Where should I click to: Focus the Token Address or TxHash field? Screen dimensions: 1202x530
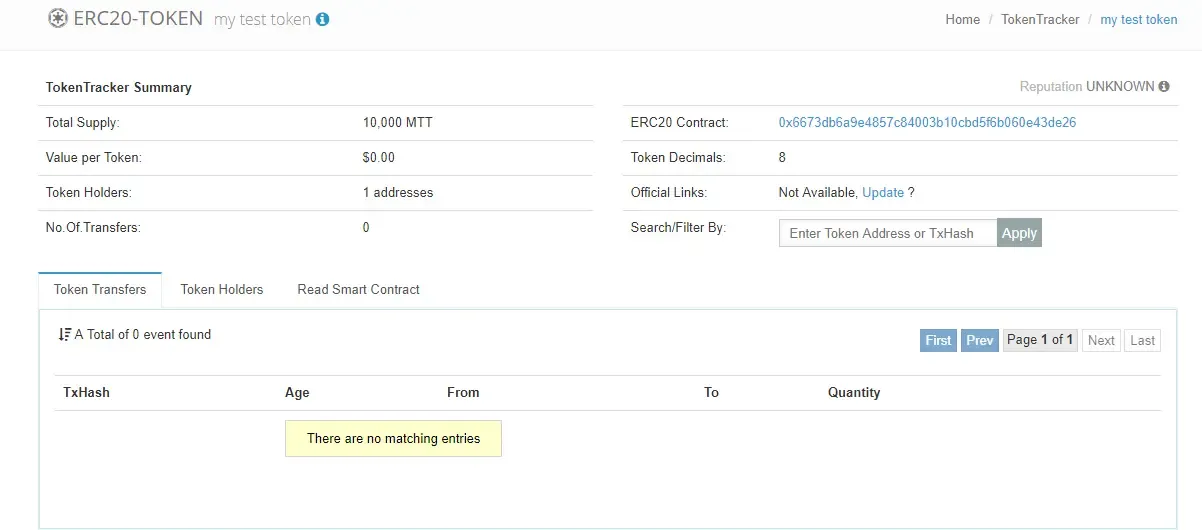(887, 233)
